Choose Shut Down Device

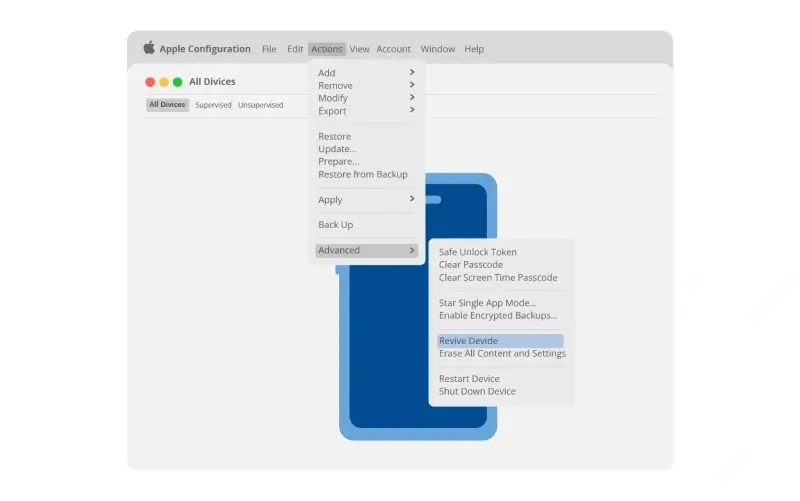[x=477, y=391]
